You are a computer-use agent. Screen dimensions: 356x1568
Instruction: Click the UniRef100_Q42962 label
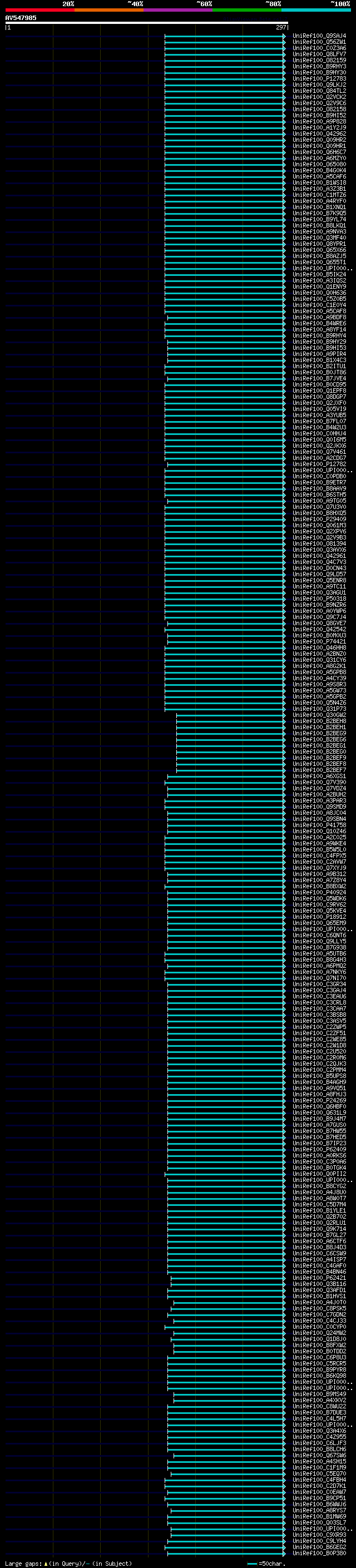tap(319, 134)
